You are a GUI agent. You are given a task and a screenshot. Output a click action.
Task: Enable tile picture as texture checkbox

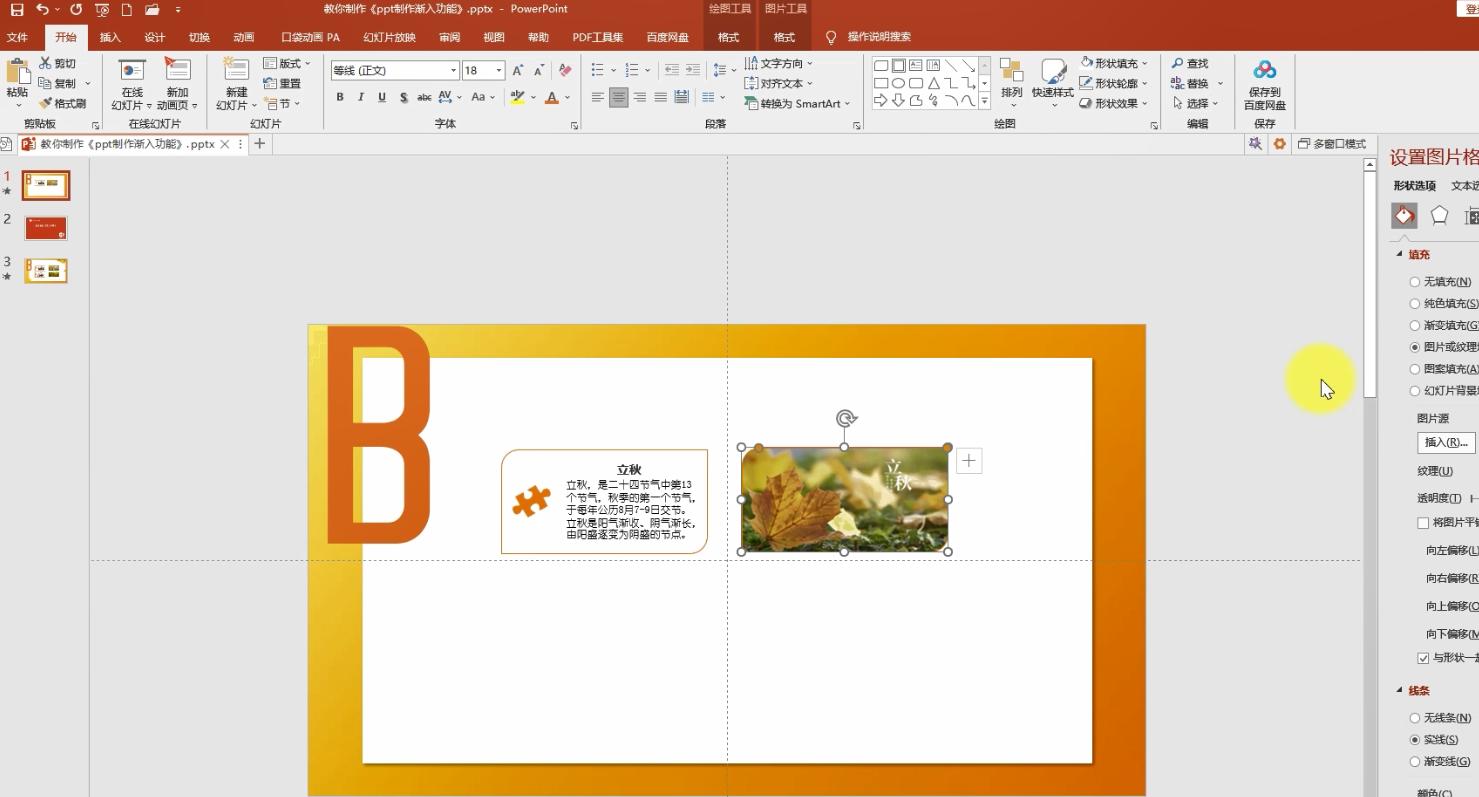click(1423, 523)
